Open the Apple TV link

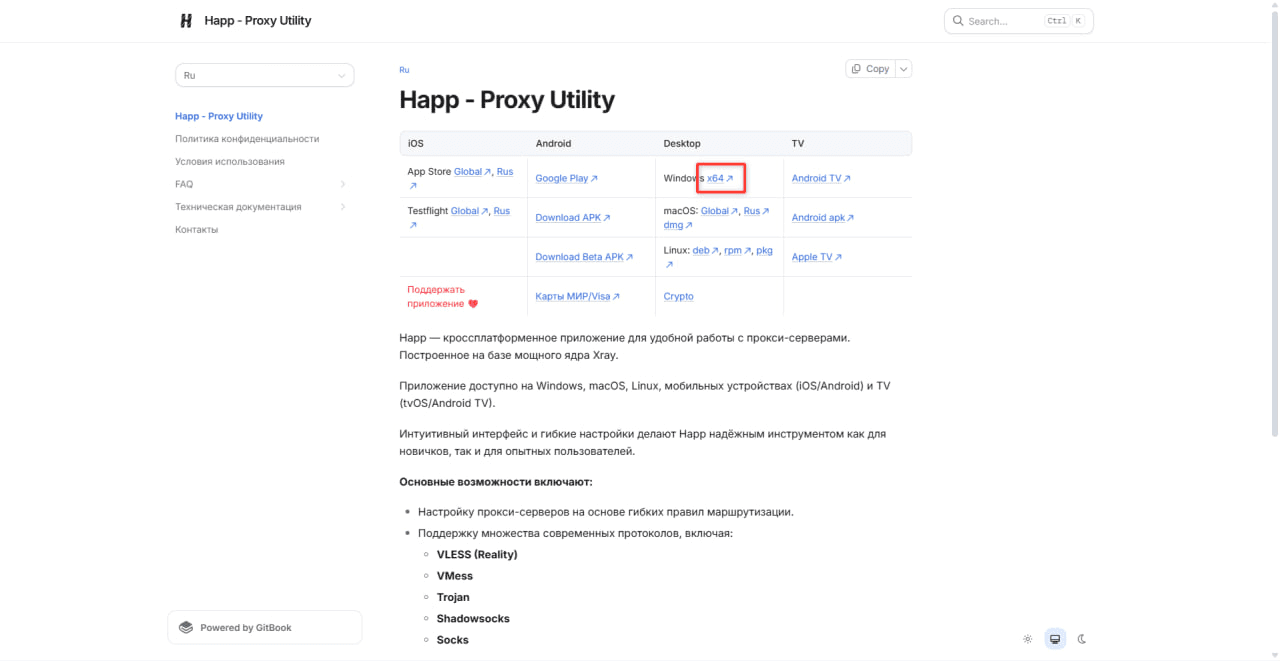[x=816, y=257]
